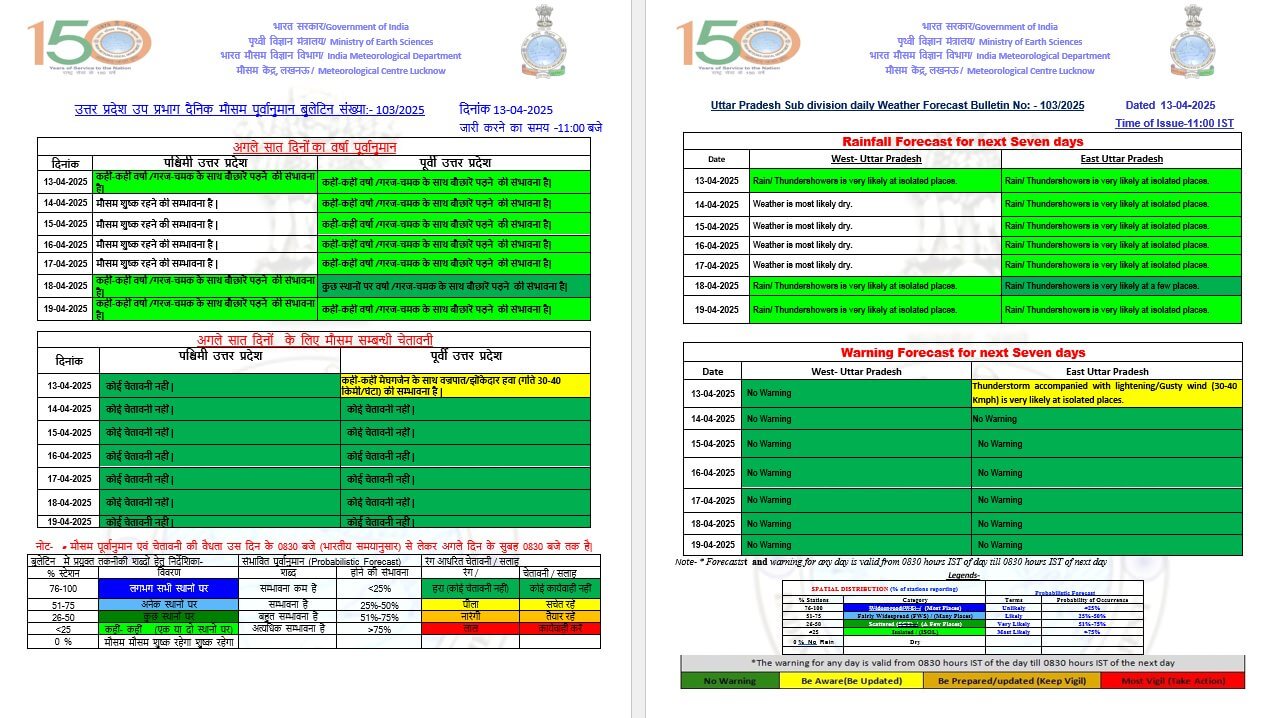
Task: Click 'East Uttar Pradesh' header in Warning Forecast table
Action: [x=1106, y=371]
